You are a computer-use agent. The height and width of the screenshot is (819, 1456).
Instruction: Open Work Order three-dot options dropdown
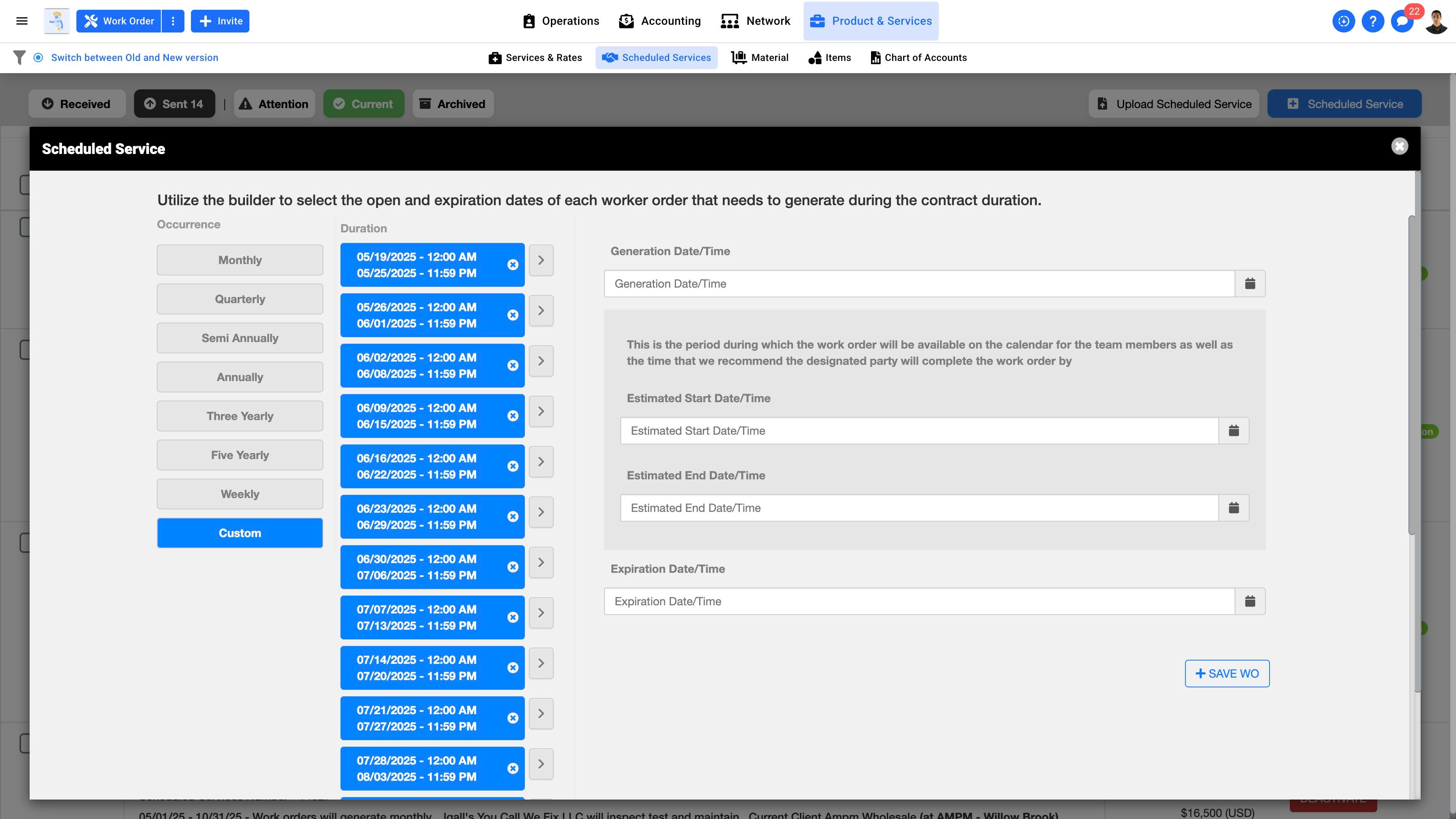tap(173, 22)
